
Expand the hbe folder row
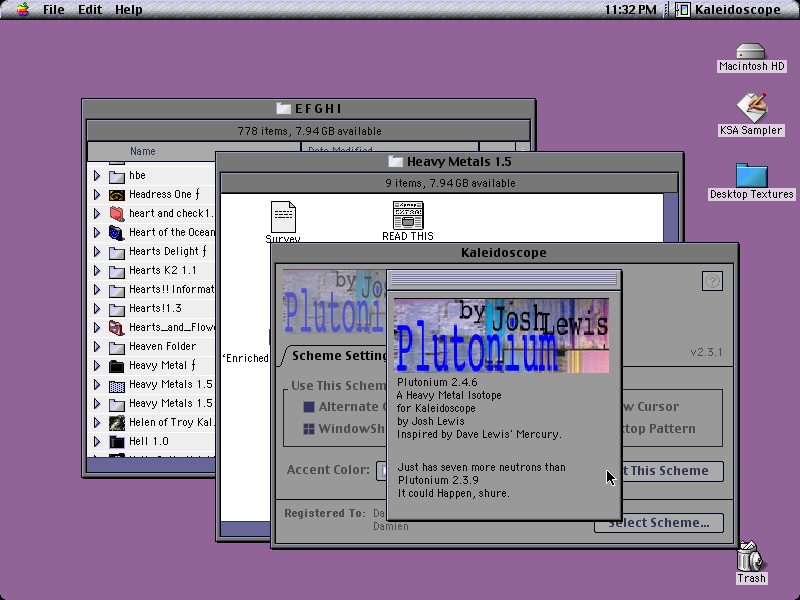click(97, 176)
